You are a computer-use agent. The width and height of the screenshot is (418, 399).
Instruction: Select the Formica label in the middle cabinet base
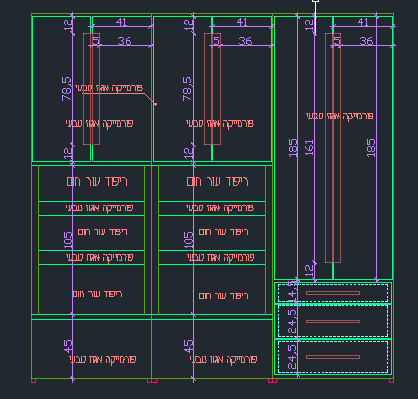(223, 359)
